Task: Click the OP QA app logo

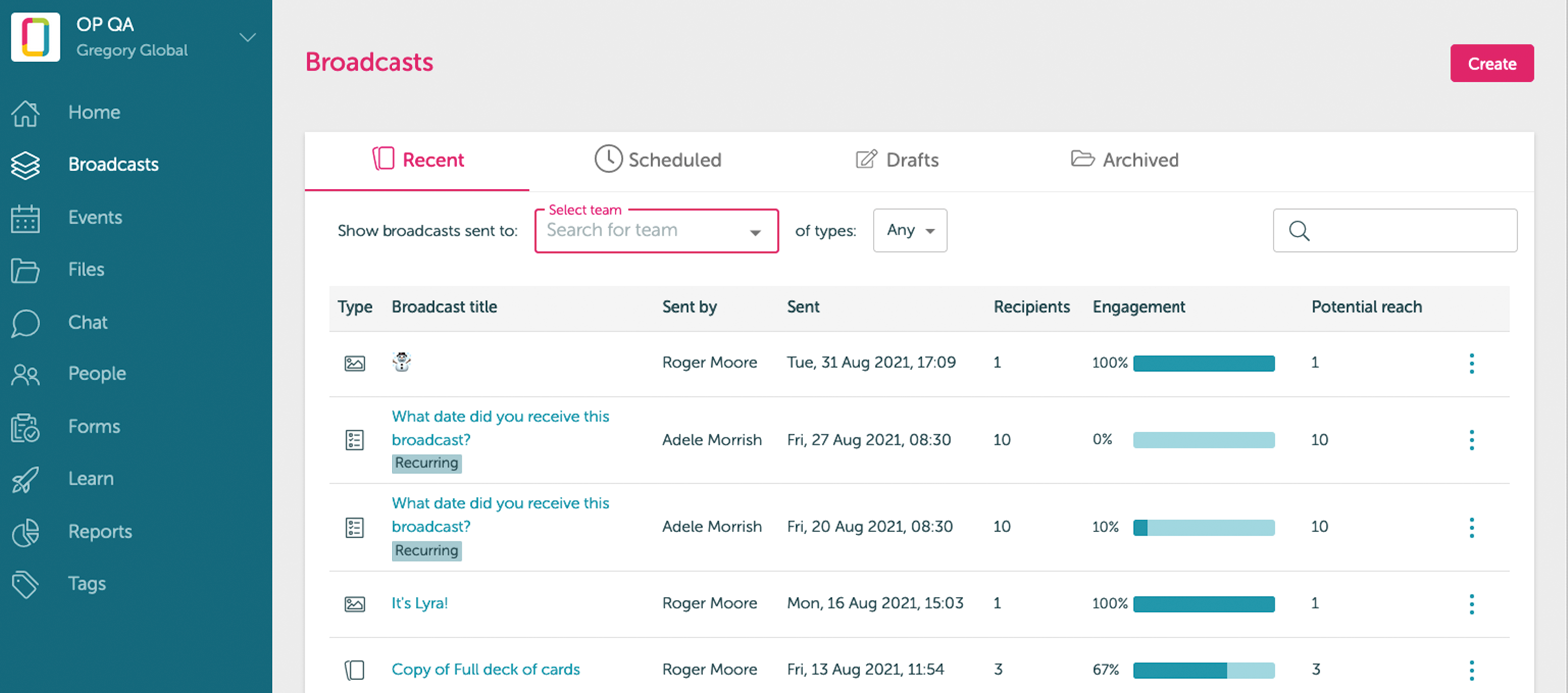Action: point(35,37)
